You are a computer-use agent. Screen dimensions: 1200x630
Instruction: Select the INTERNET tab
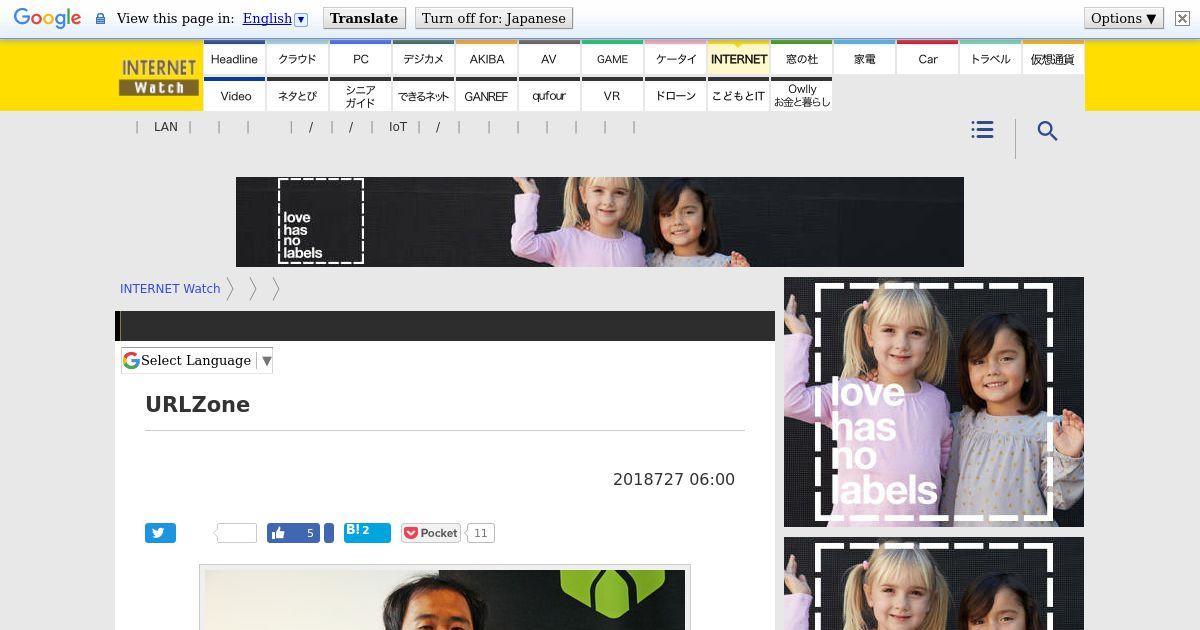tap(738, 59)
